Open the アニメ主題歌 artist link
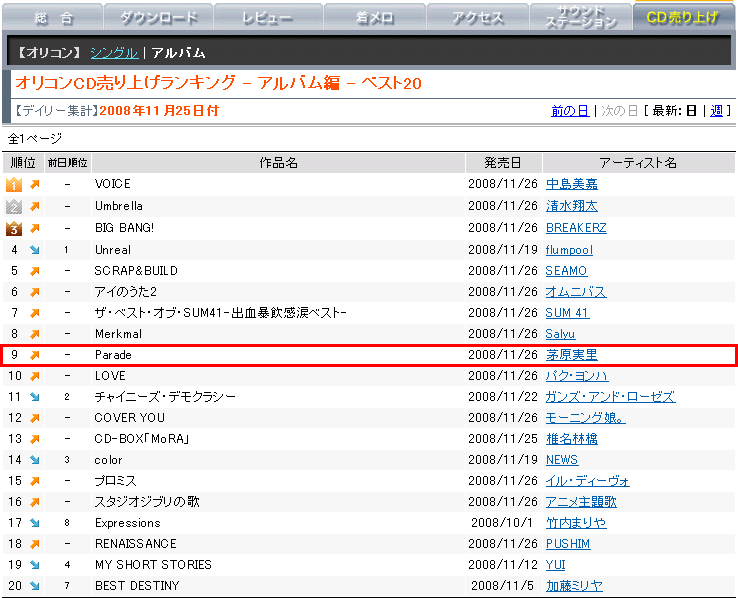This screenshot has width=738, height=598. tap(581, 502)
